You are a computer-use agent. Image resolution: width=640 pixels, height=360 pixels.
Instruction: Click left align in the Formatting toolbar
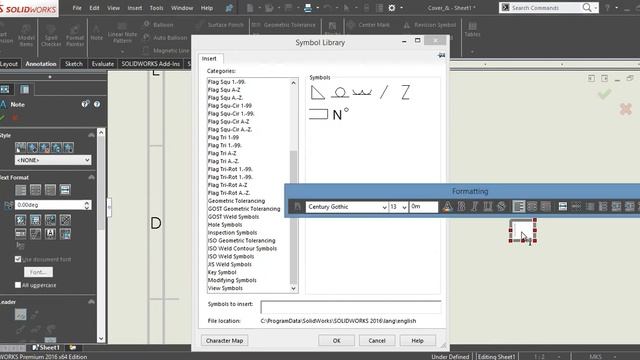518,207
